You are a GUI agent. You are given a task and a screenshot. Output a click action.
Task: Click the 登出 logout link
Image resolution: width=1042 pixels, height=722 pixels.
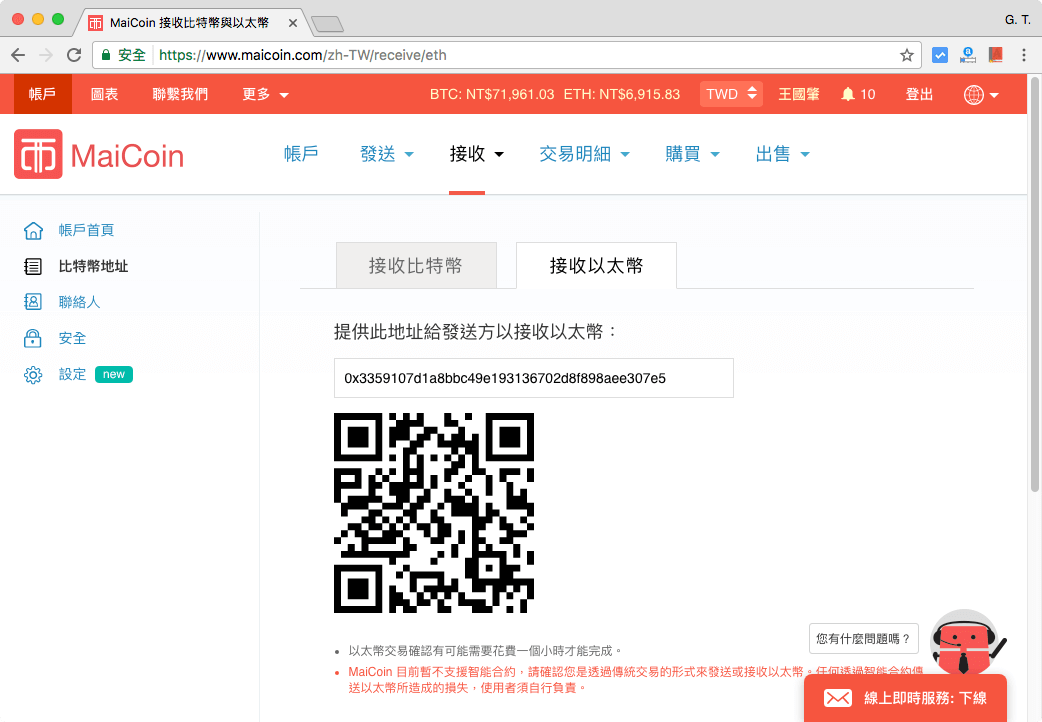point(919,94)
